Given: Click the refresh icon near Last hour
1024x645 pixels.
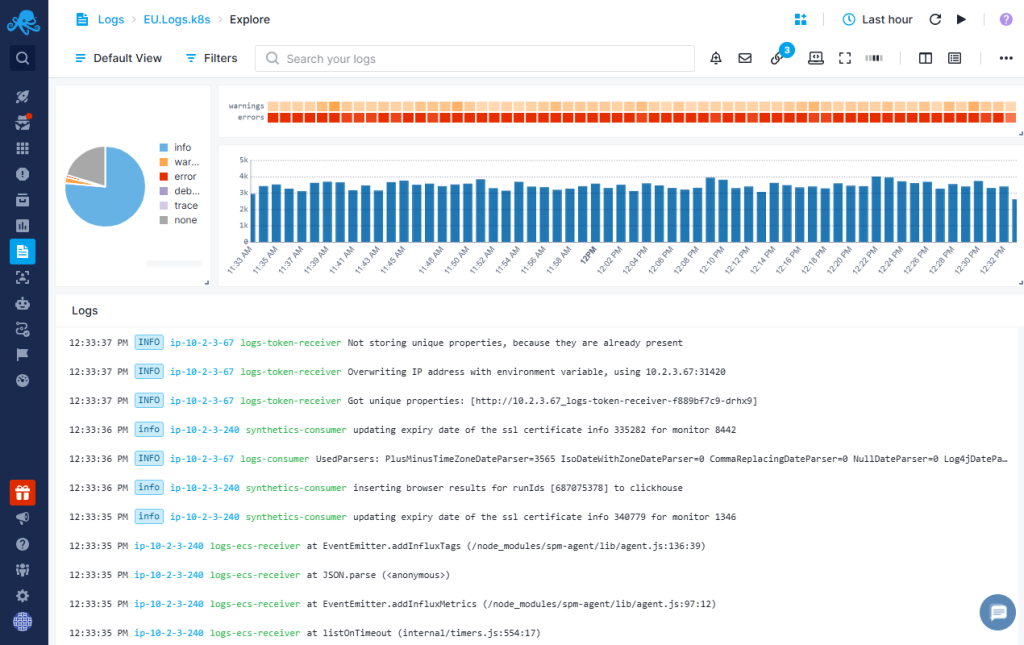Looking at the screenshot, I should pyautogui.click(x=935, y=20).
